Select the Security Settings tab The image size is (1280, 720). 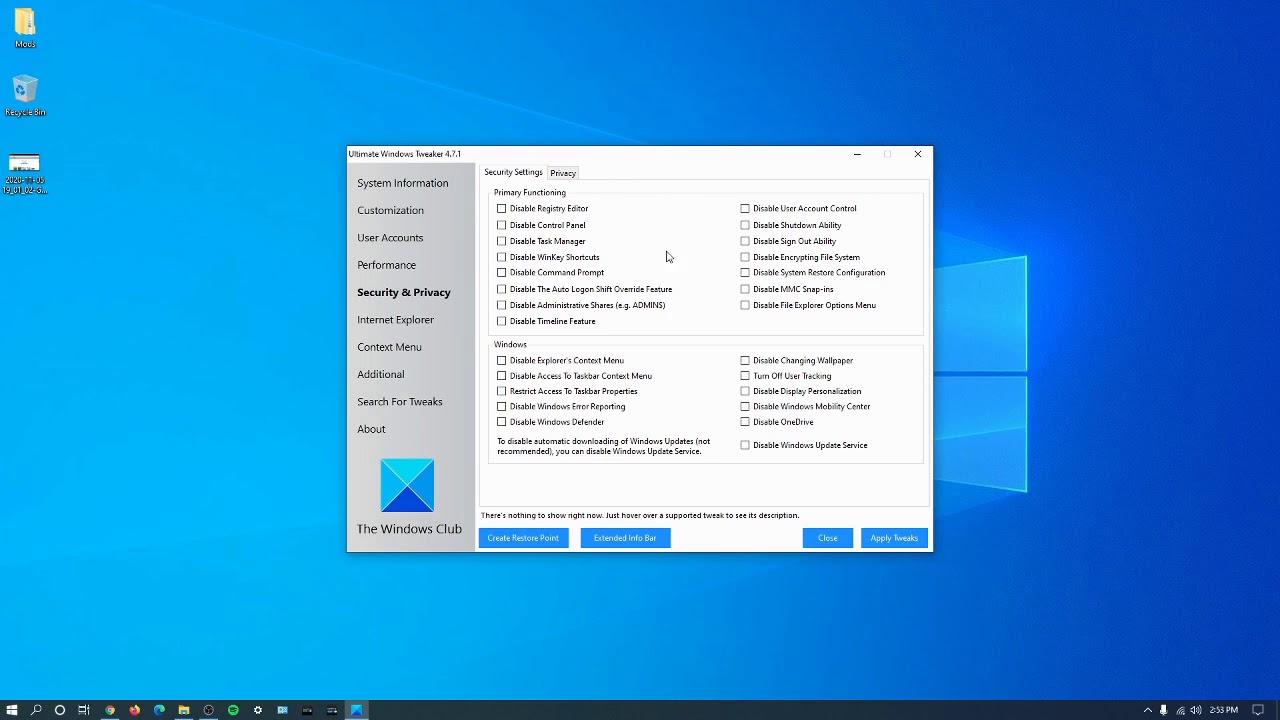click(513, 172)
